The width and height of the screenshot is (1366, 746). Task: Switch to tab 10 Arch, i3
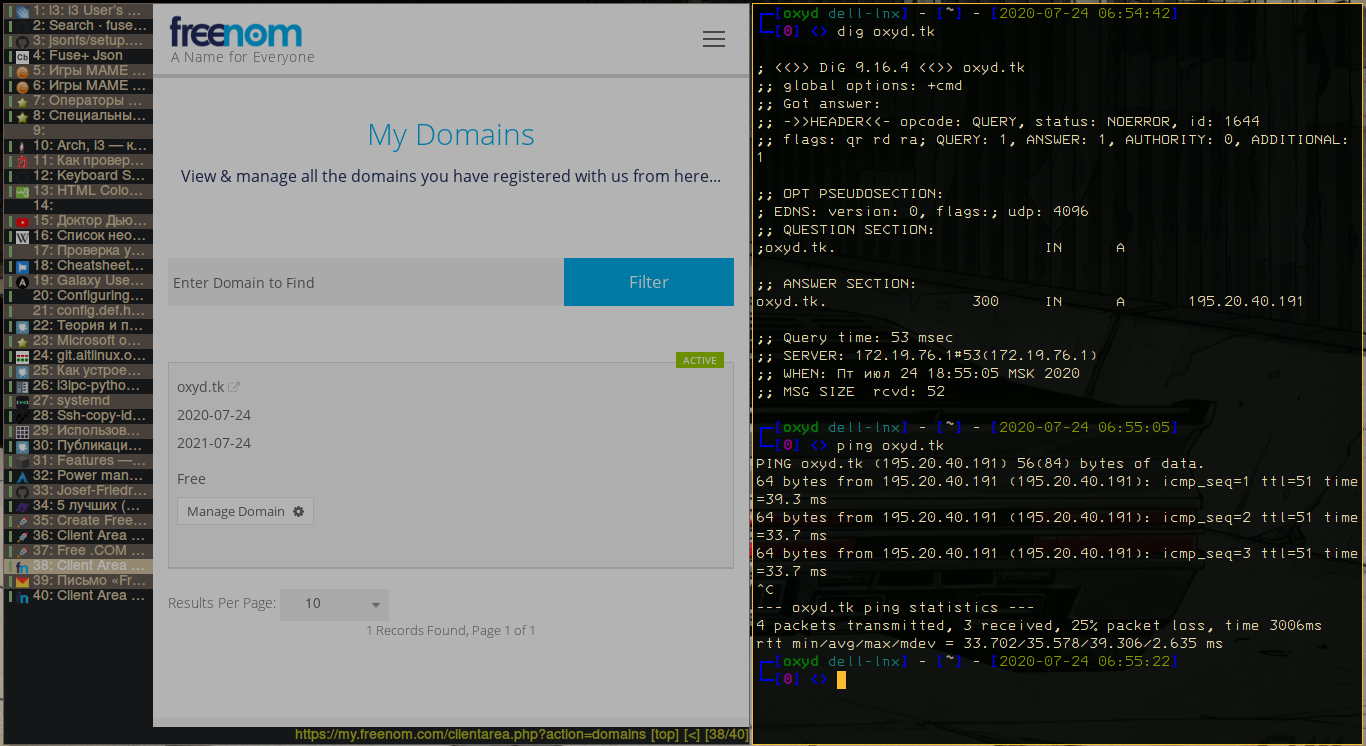78,146
